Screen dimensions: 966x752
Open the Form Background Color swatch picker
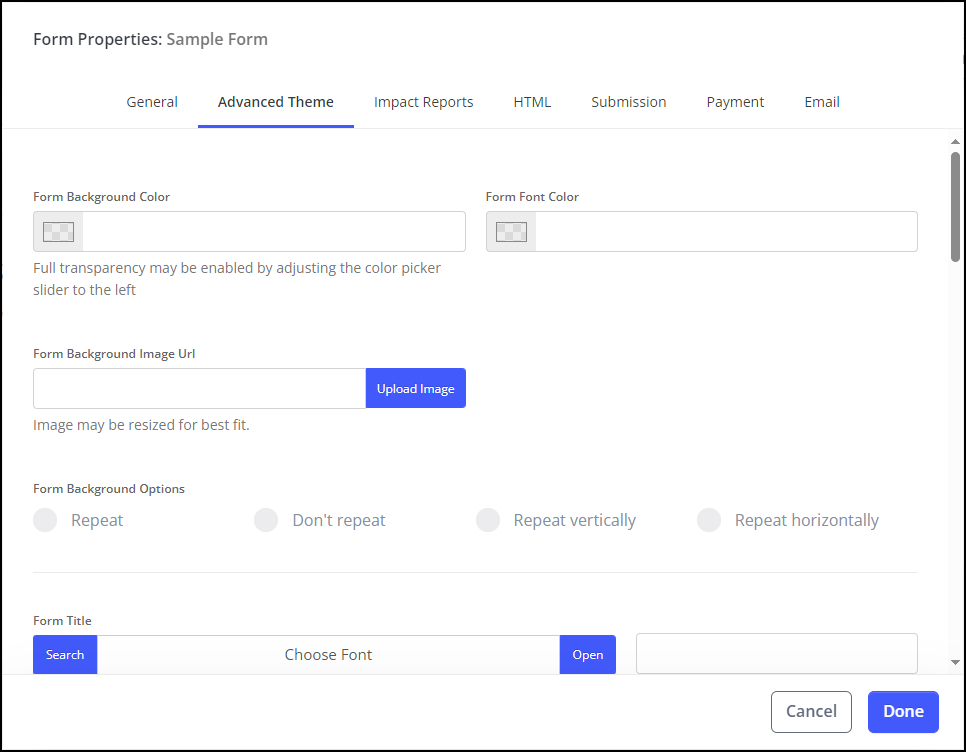click(58, 232)
